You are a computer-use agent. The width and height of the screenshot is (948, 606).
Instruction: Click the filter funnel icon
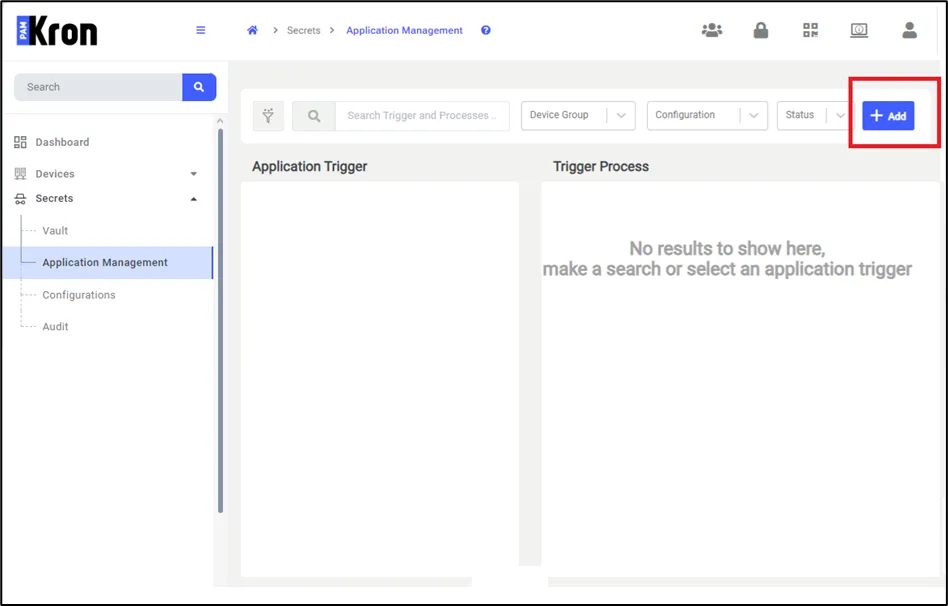click(268, 116)
